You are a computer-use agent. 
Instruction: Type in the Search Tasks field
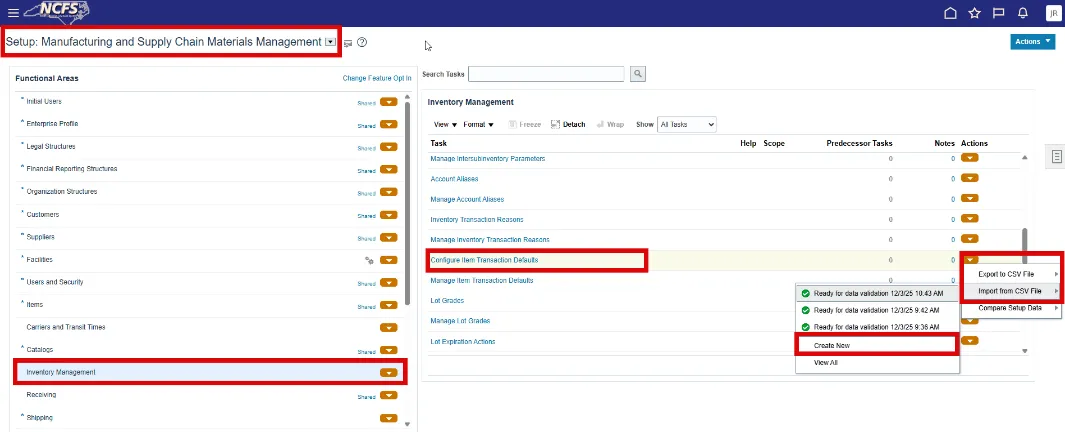tap(546, 74)
